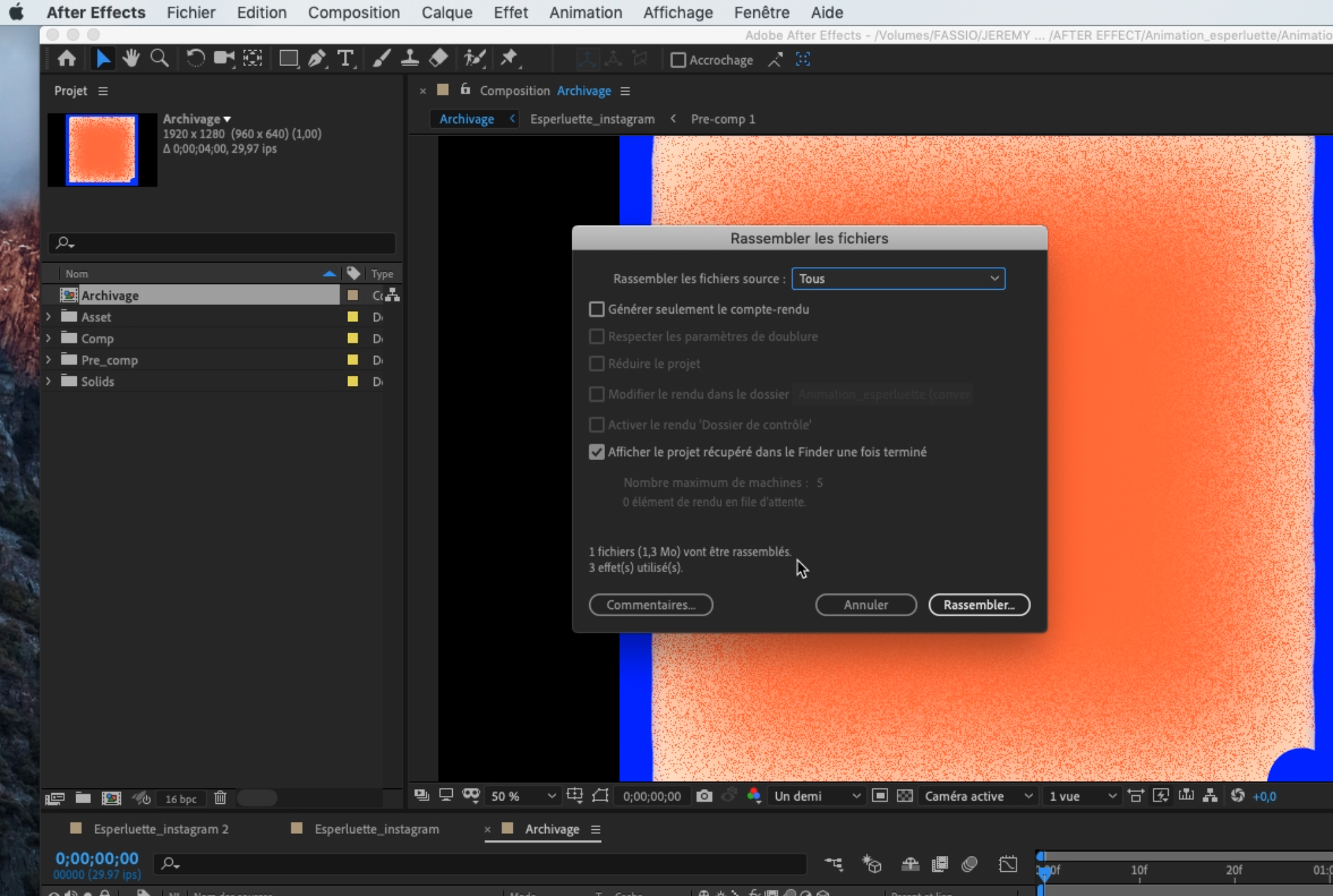Select the Eraser tool
Image resolution: width=1333 pixels, height=896 pixels.
[438, 59]
